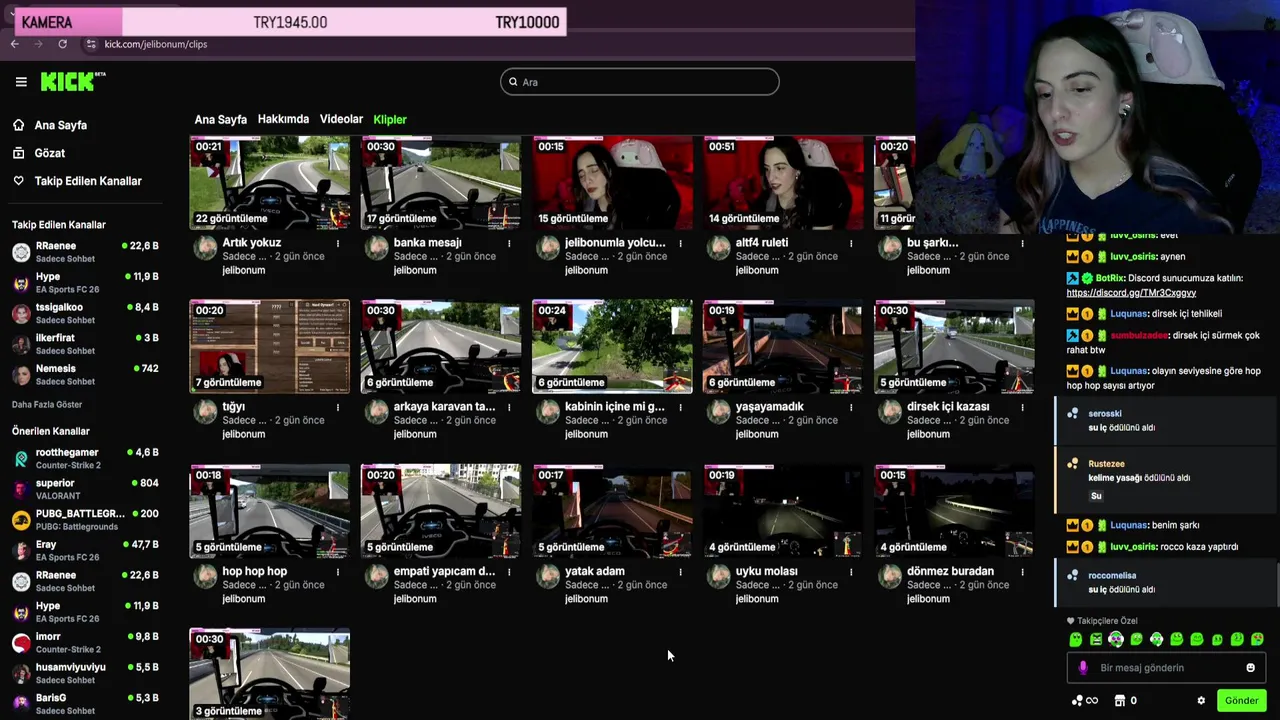The height and width of the screenshot is (720, 1280).
Task: Switch to the Hakkımda tab
Action: [x=283, y=119]
